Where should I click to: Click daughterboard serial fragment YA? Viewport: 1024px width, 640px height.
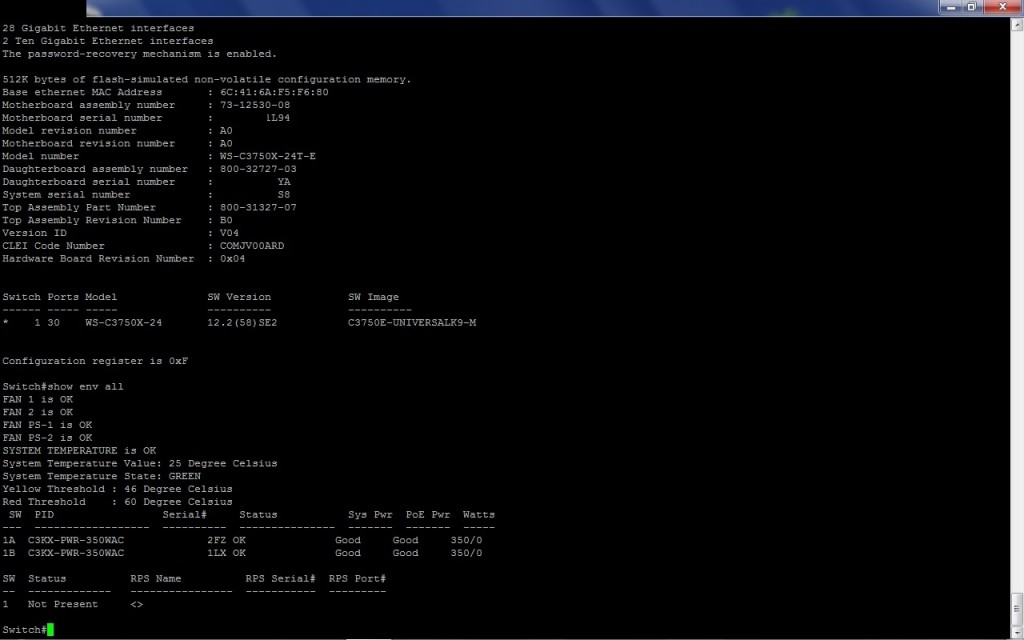pyautogui.click(x=284, y=182)
